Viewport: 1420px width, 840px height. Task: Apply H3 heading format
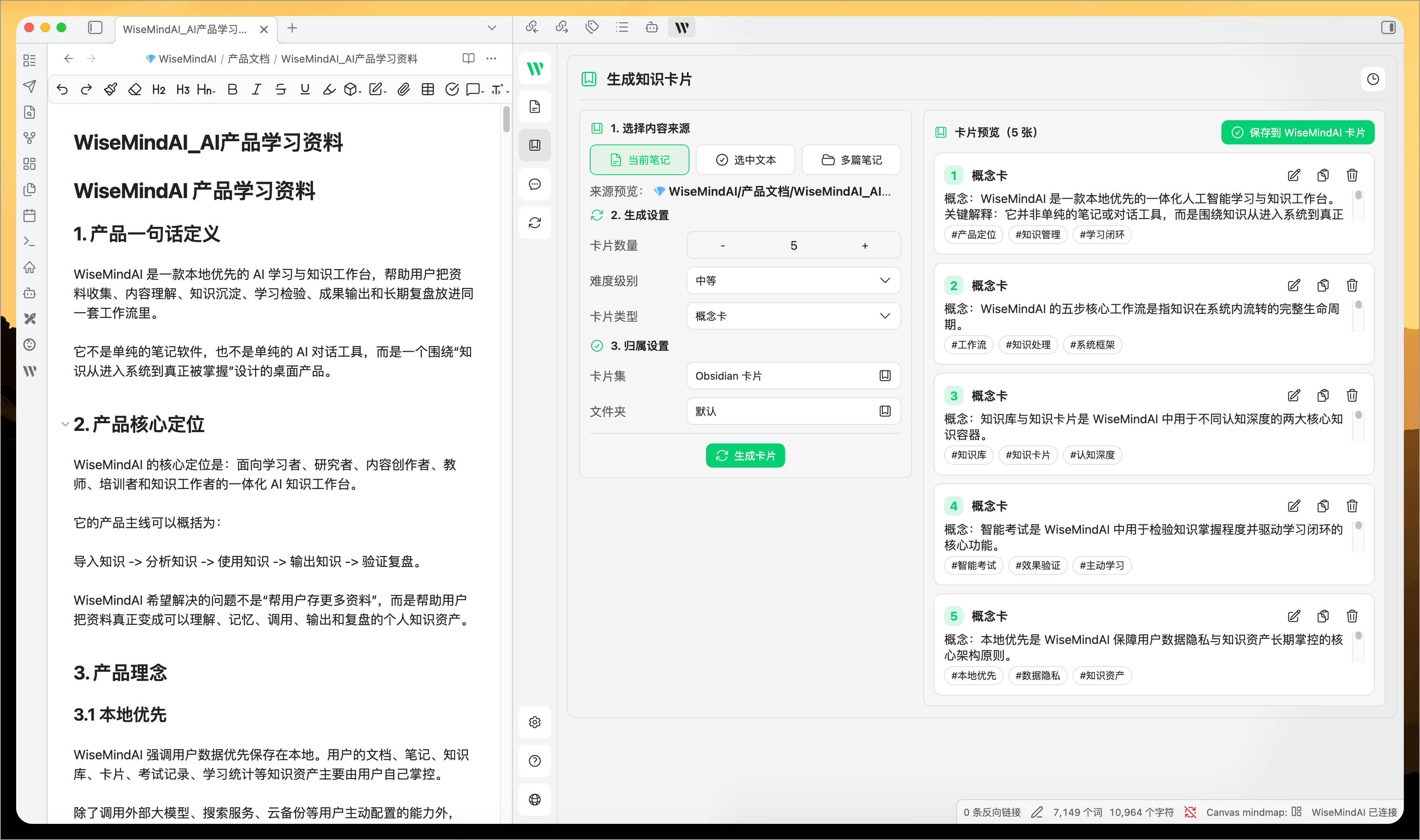click(183, 90)
